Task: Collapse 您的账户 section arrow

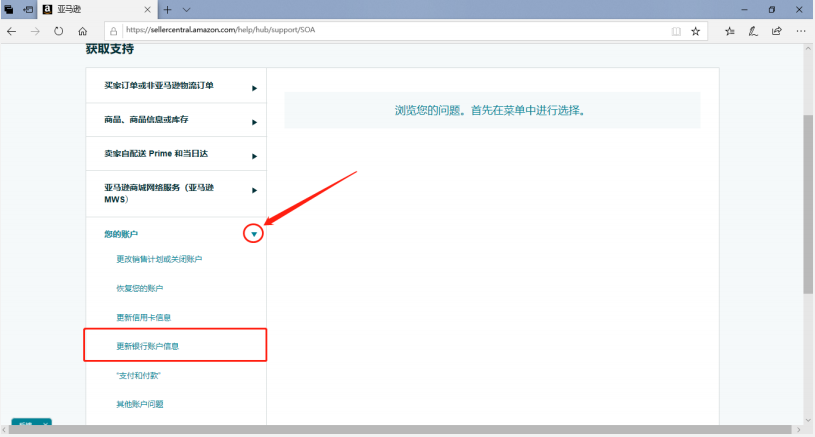Action: [254, 234]
